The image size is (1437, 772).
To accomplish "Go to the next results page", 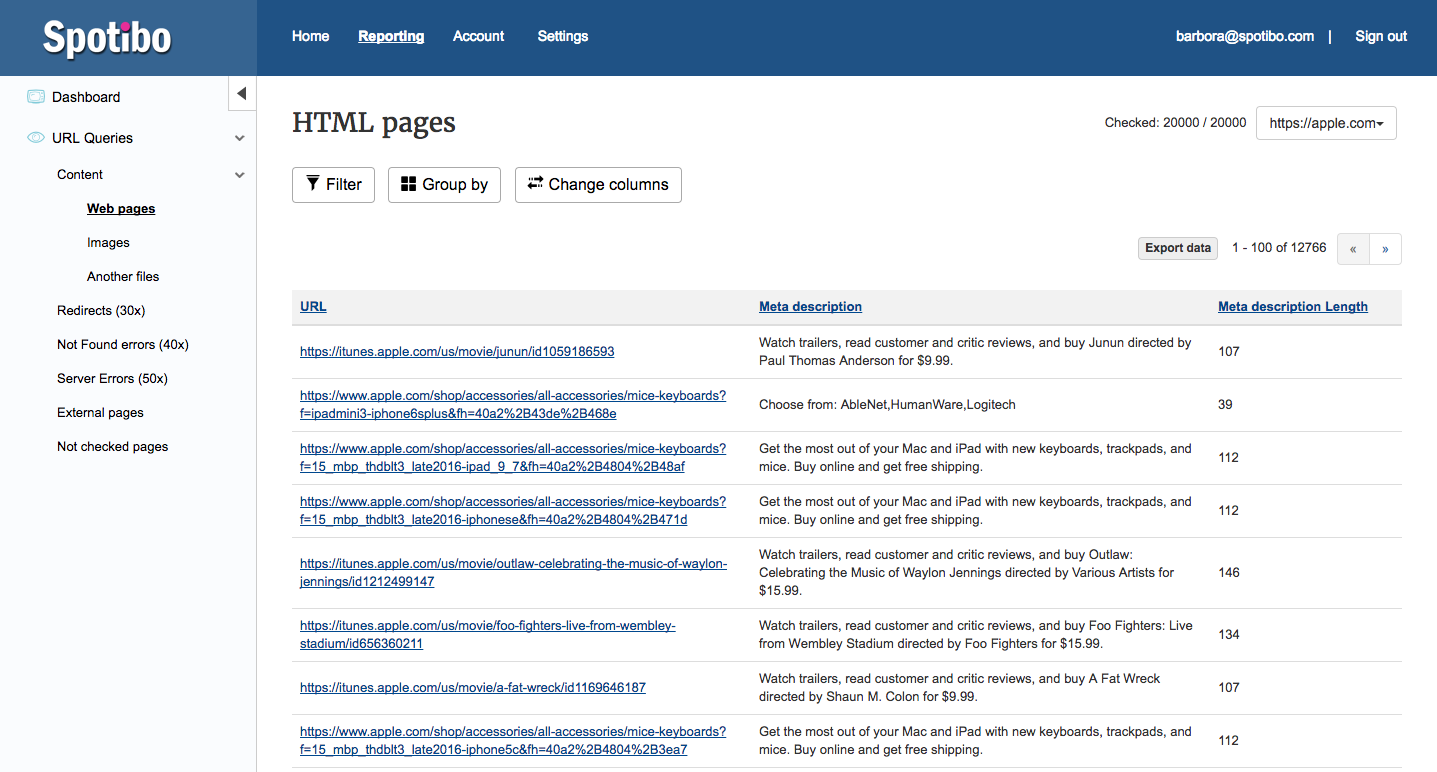I will [1385, 249].
